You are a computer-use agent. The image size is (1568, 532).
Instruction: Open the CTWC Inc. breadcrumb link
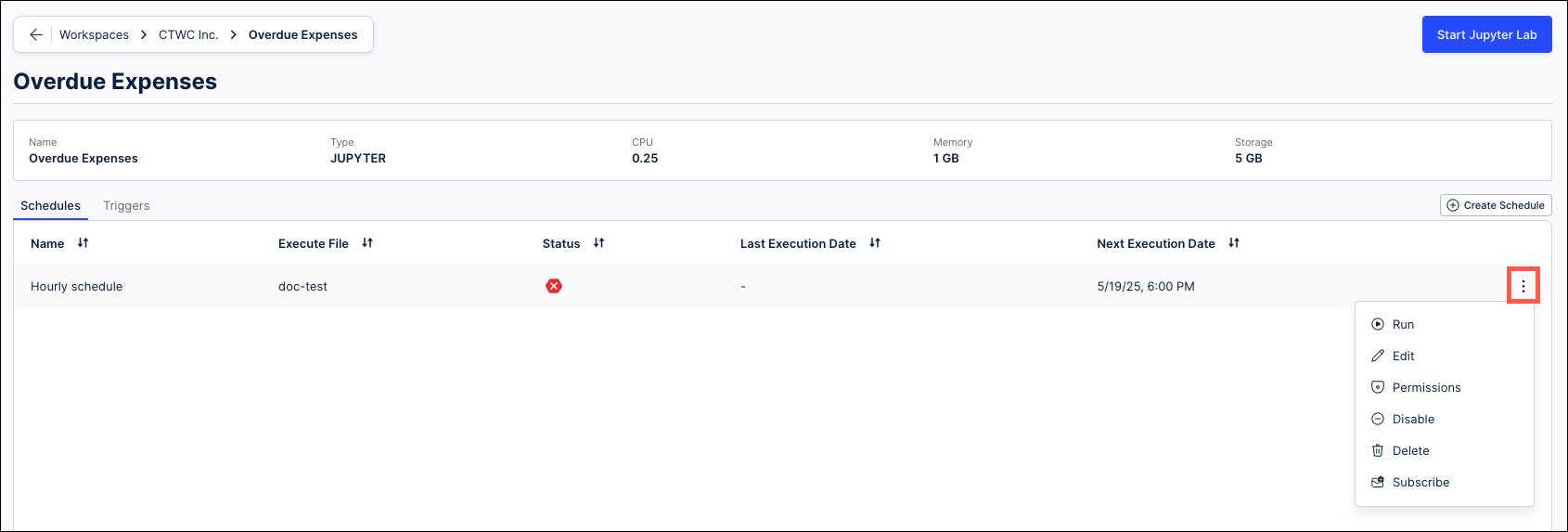click(188, 34)
